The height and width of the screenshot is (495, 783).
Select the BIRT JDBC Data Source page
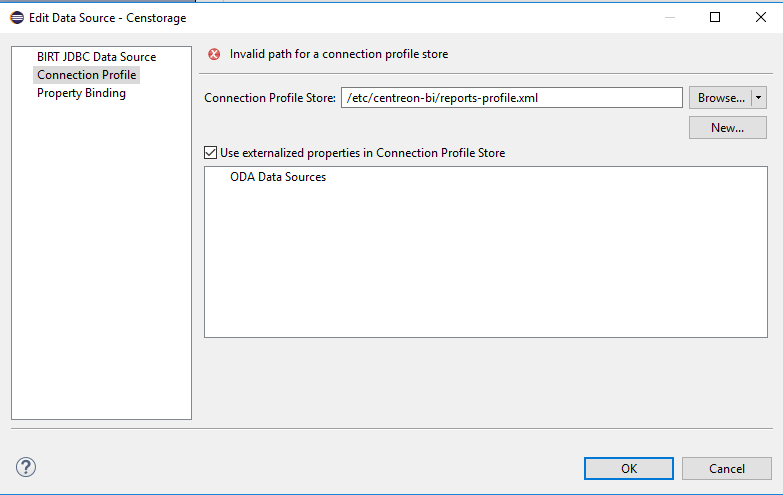96,57
